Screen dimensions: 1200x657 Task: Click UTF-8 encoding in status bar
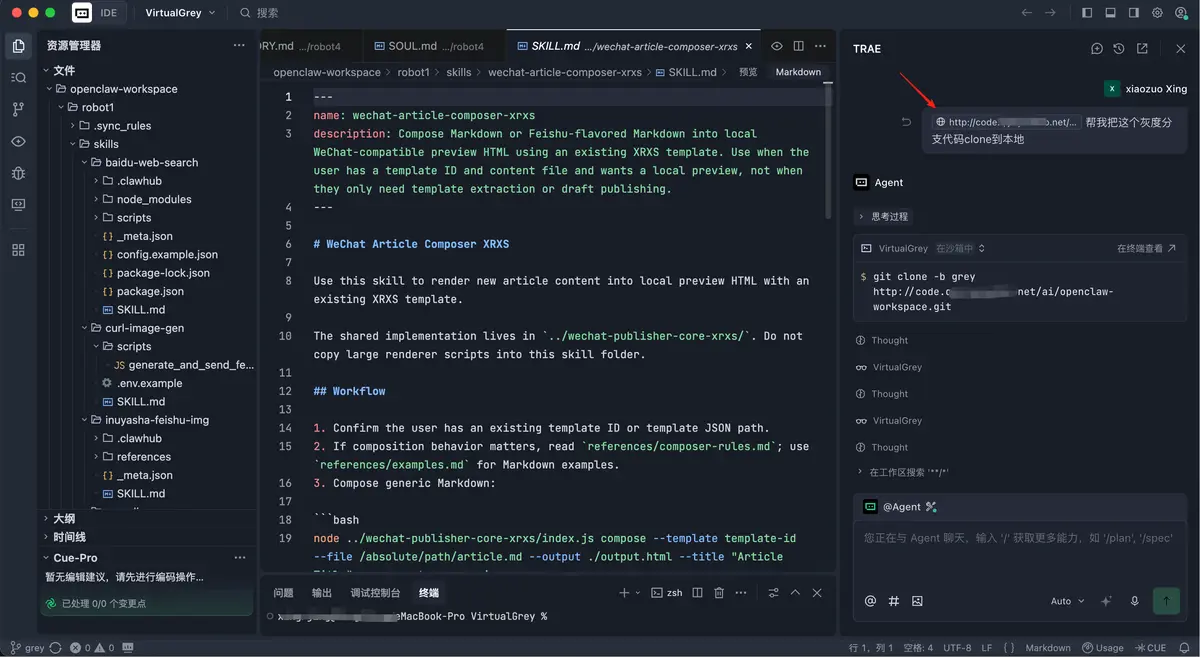(957, 648)
